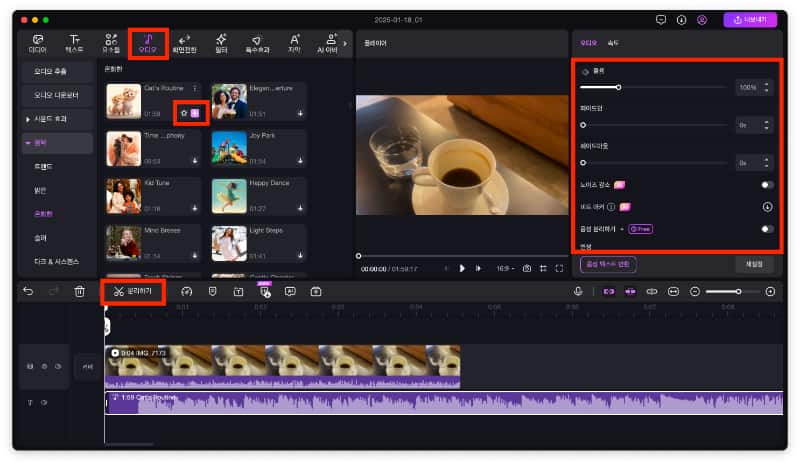This screenshot has height=465, width=800.
Task: Enter fullscreen preview mode
Action: tap(559, 268)
